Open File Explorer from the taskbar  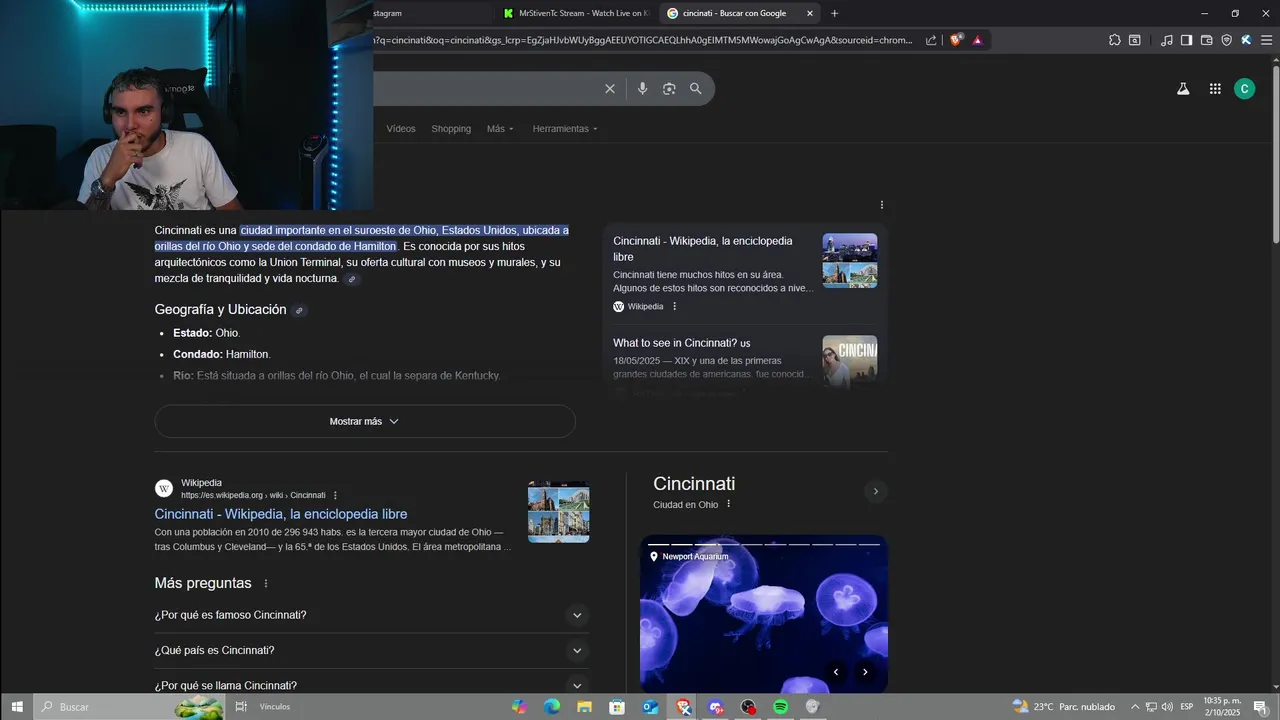584,707
